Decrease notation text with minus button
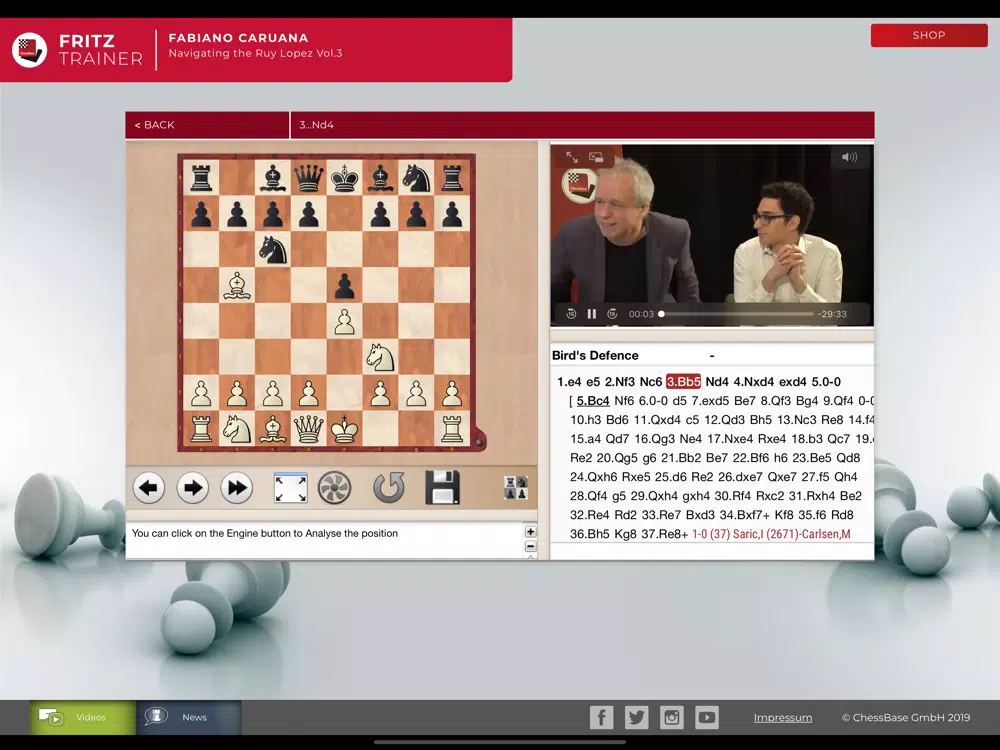This screenshot has height=750, width=1000. pos(531,547)
